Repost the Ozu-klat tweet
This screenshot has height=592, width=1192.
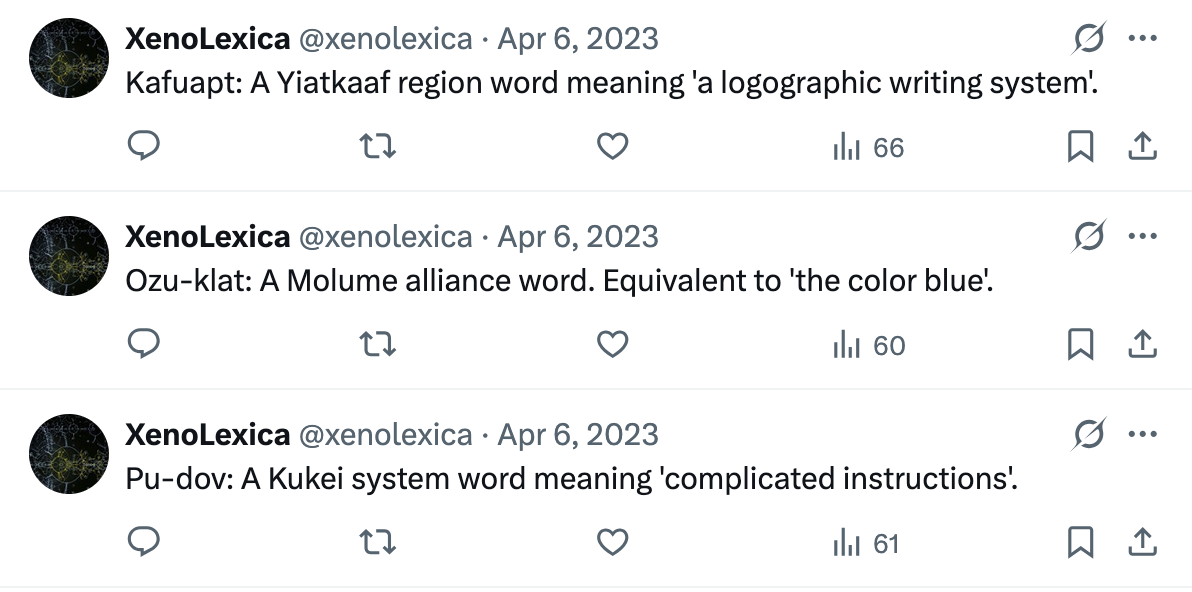(x=378, y=344)
